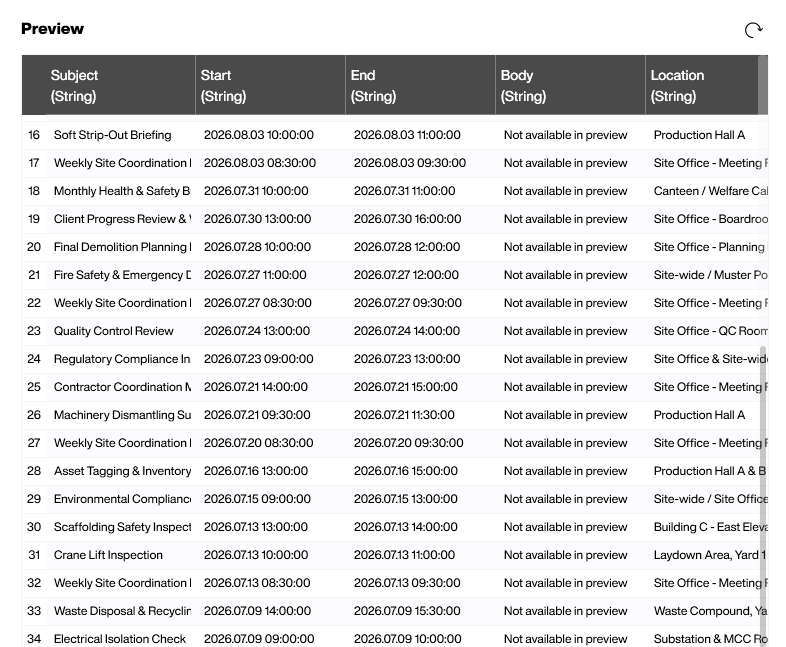Image resolution: width=786 pixels, height=647 pixels.
Task: Click end value '2026.07.27 09:30:00'
Action: click(x=408, y=304)
